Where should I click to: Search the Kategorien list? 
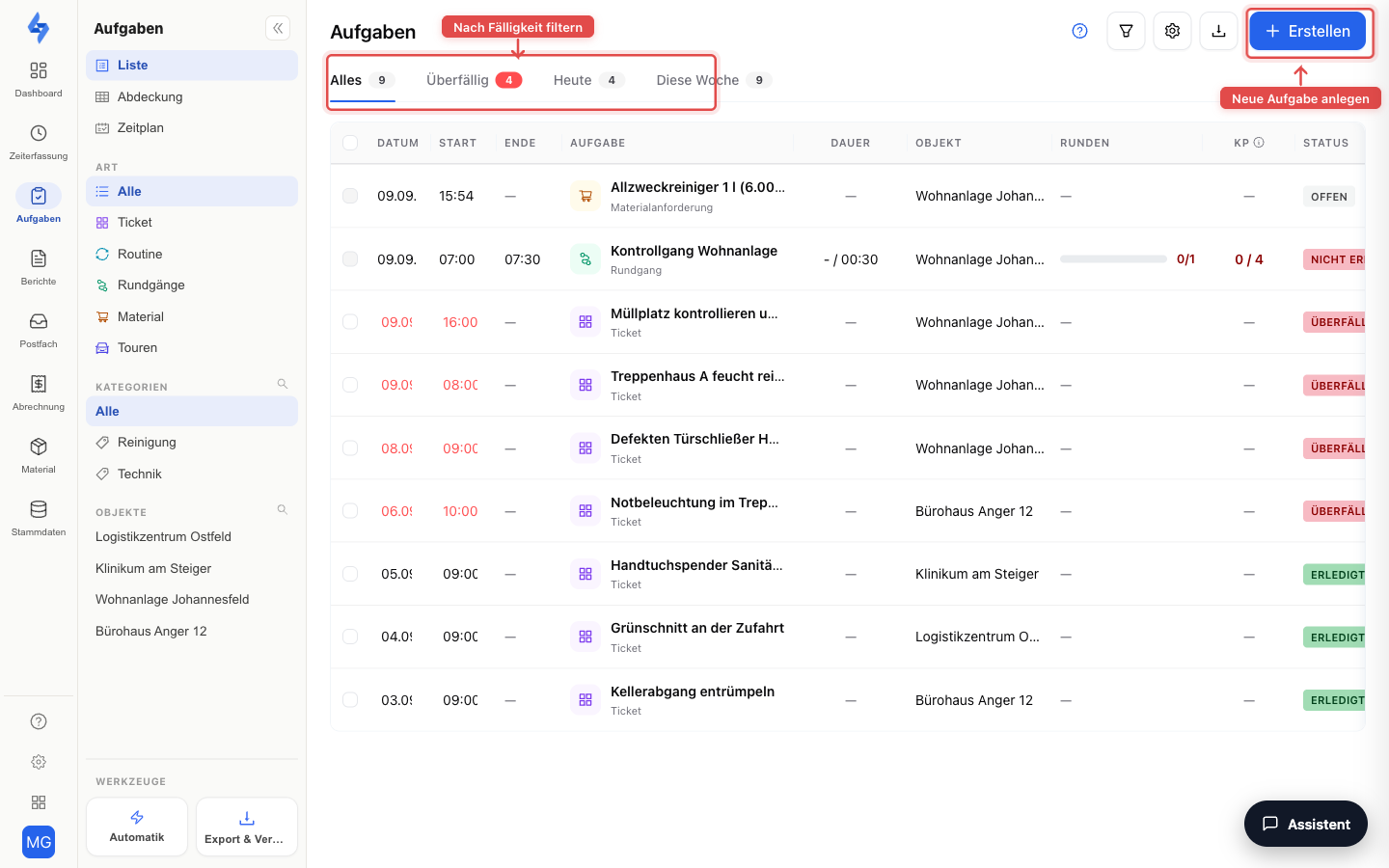283,384
